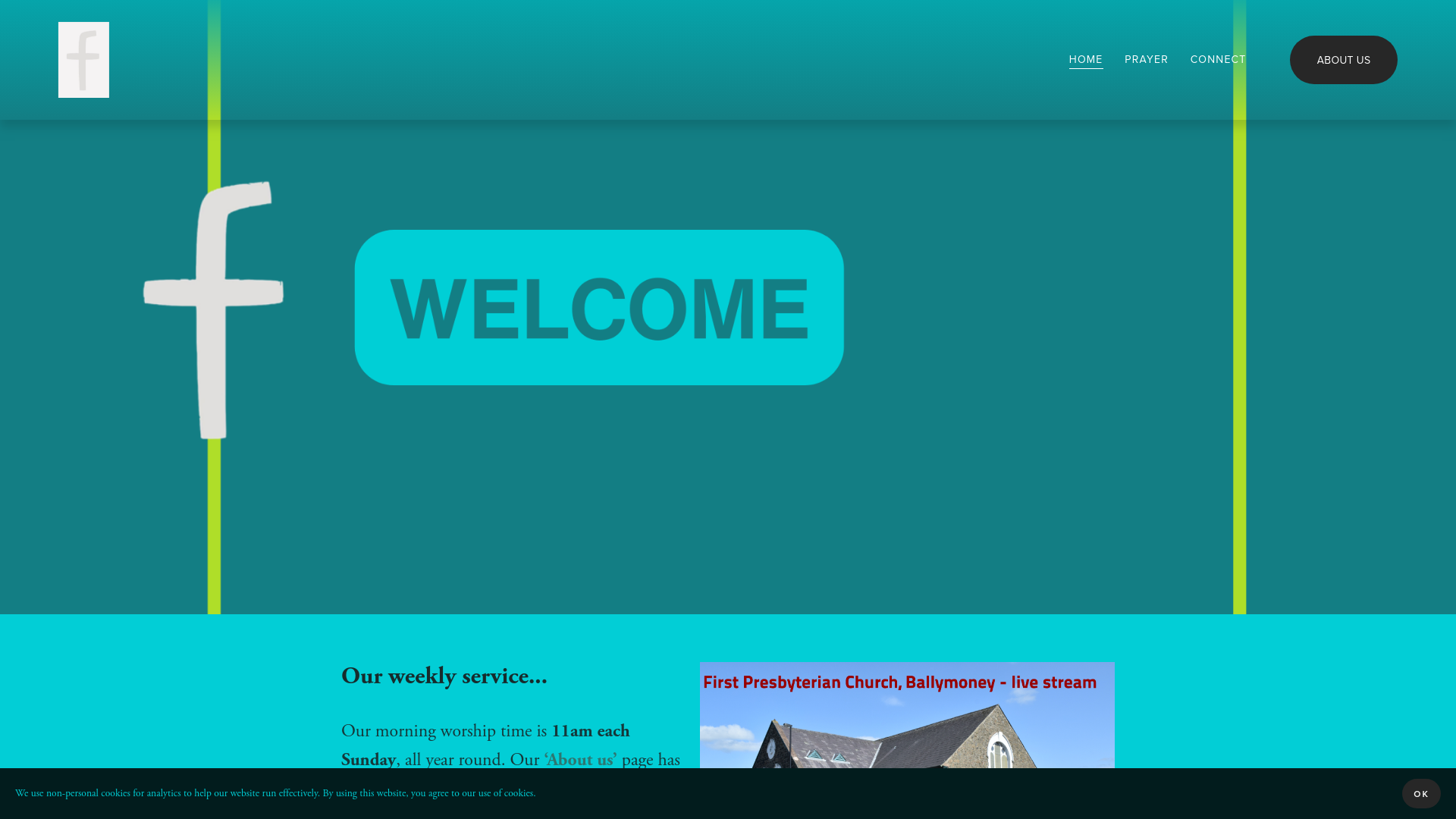This screenshot has width=1456, height=819.
Task: Click the About Us button
Action: click(x=1343, y=60)
